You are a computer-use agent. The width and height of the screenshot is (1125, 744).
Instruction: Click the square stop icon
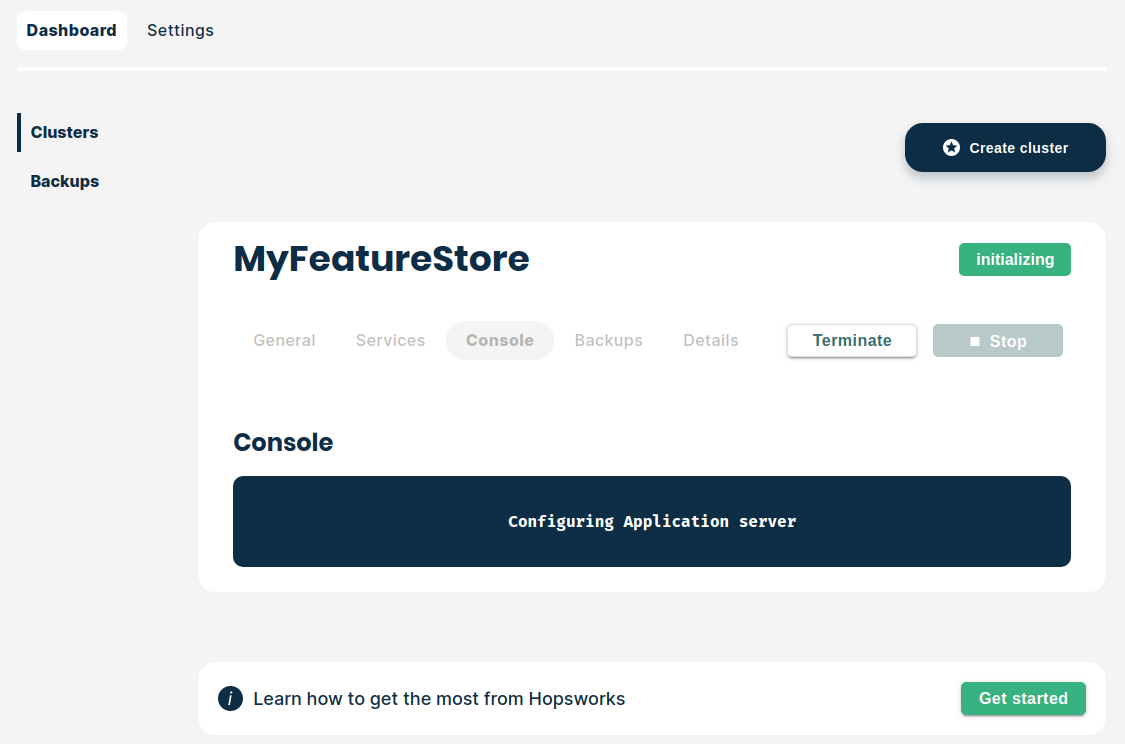click(x=975, y=341)
